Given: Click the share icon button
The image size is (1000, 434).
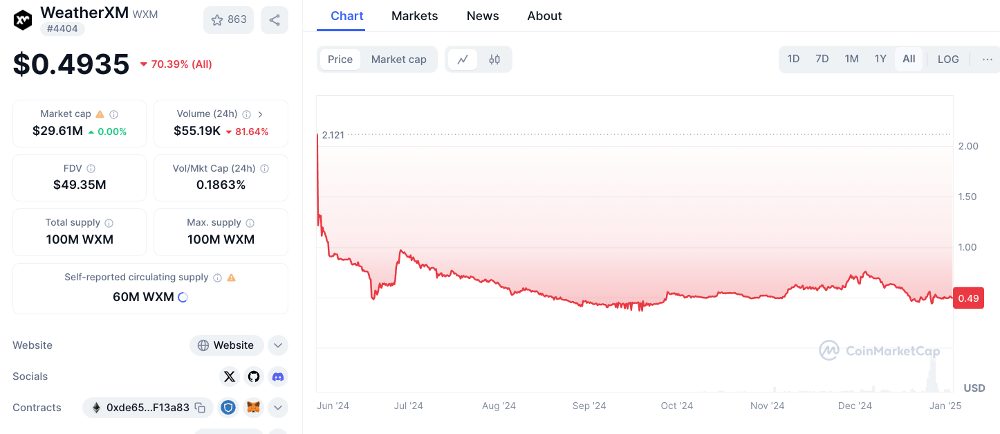Looking at the screenshot, I should click(274, 20).
